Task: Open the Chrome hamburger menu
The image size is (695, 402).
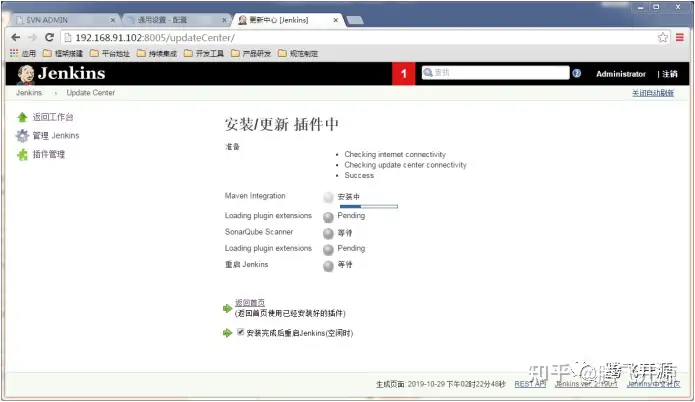Action: 680,38
